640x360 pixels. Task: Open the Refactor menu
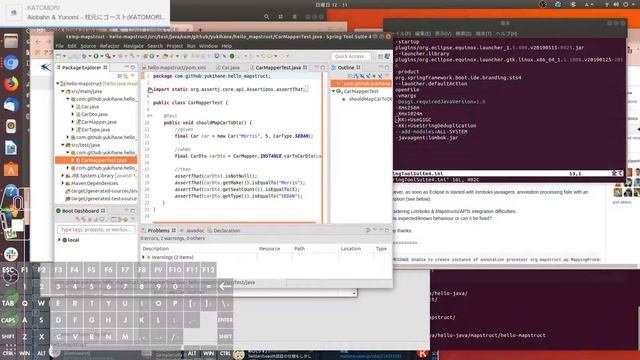tap(109, 46)
